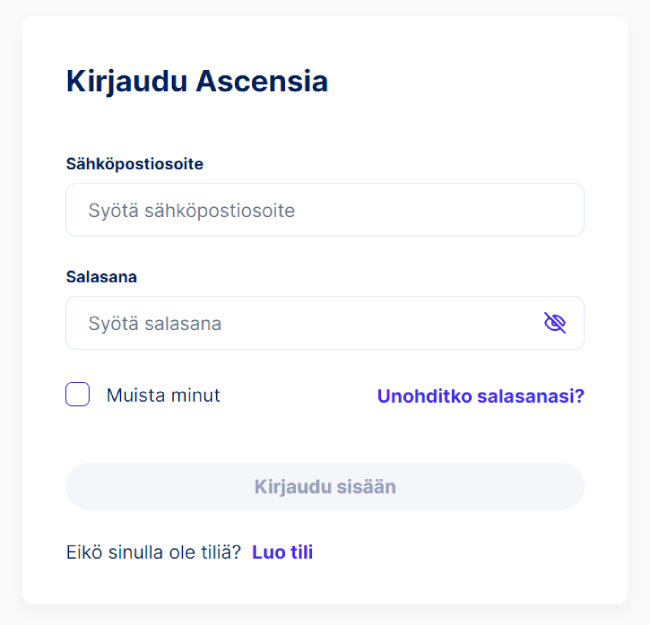Select the Syötä salasana placeholder field
650x625 pixels.
[x=300, y=323]
